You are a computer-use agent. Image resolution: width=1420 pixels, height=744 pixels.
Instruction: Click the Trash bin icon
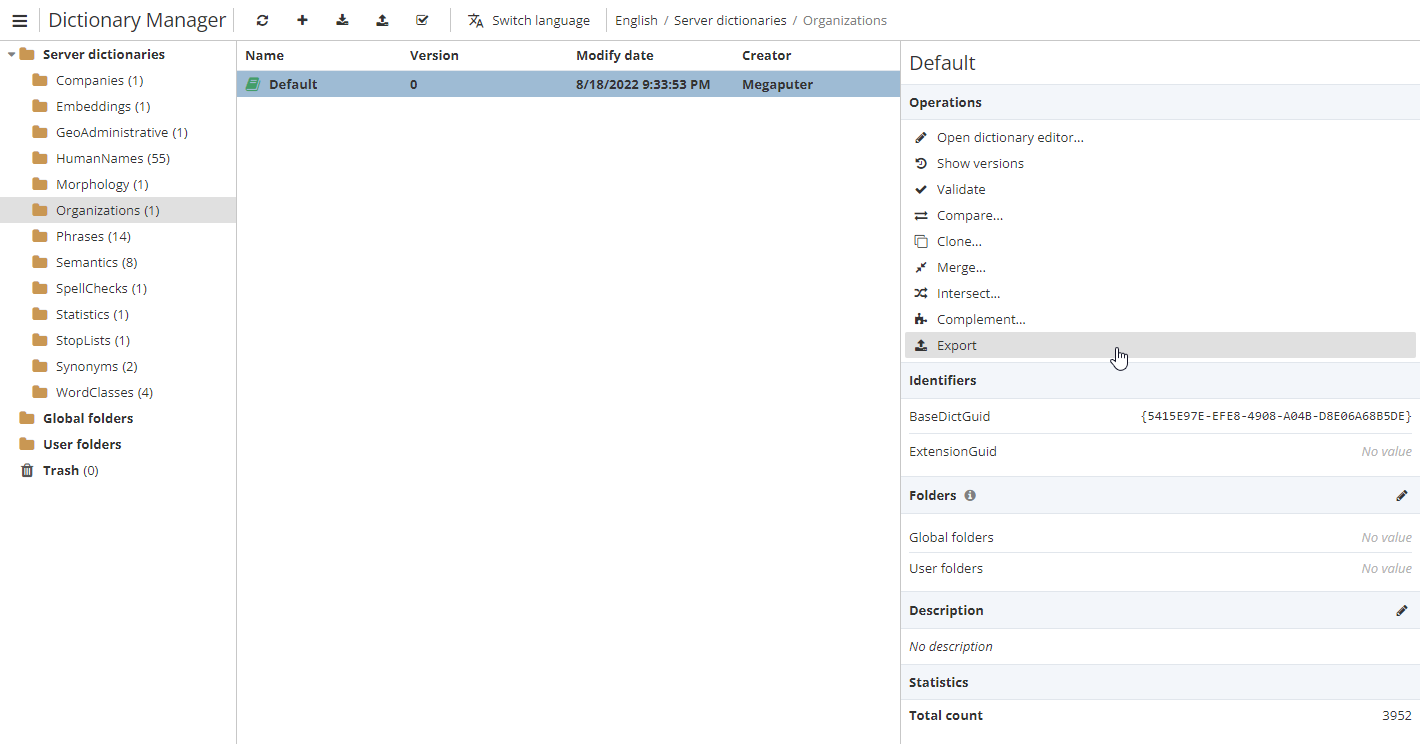(27, 470)
